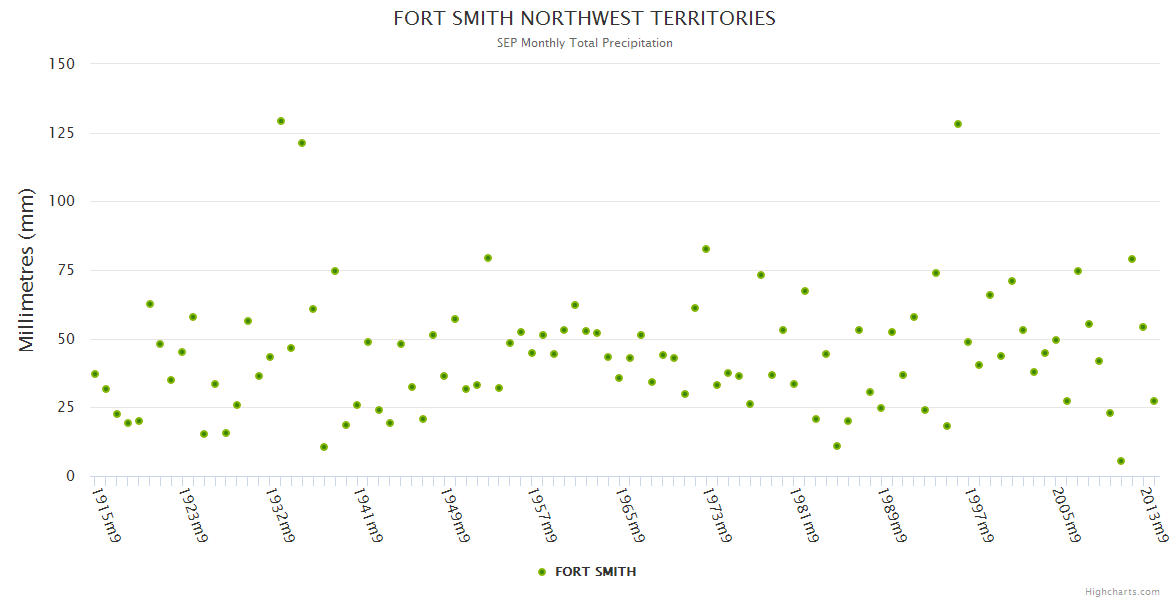The height and width of the screenshot is (600, 1170).
Task: Click the green marker icon in the legend
Action: pos(542,572)
